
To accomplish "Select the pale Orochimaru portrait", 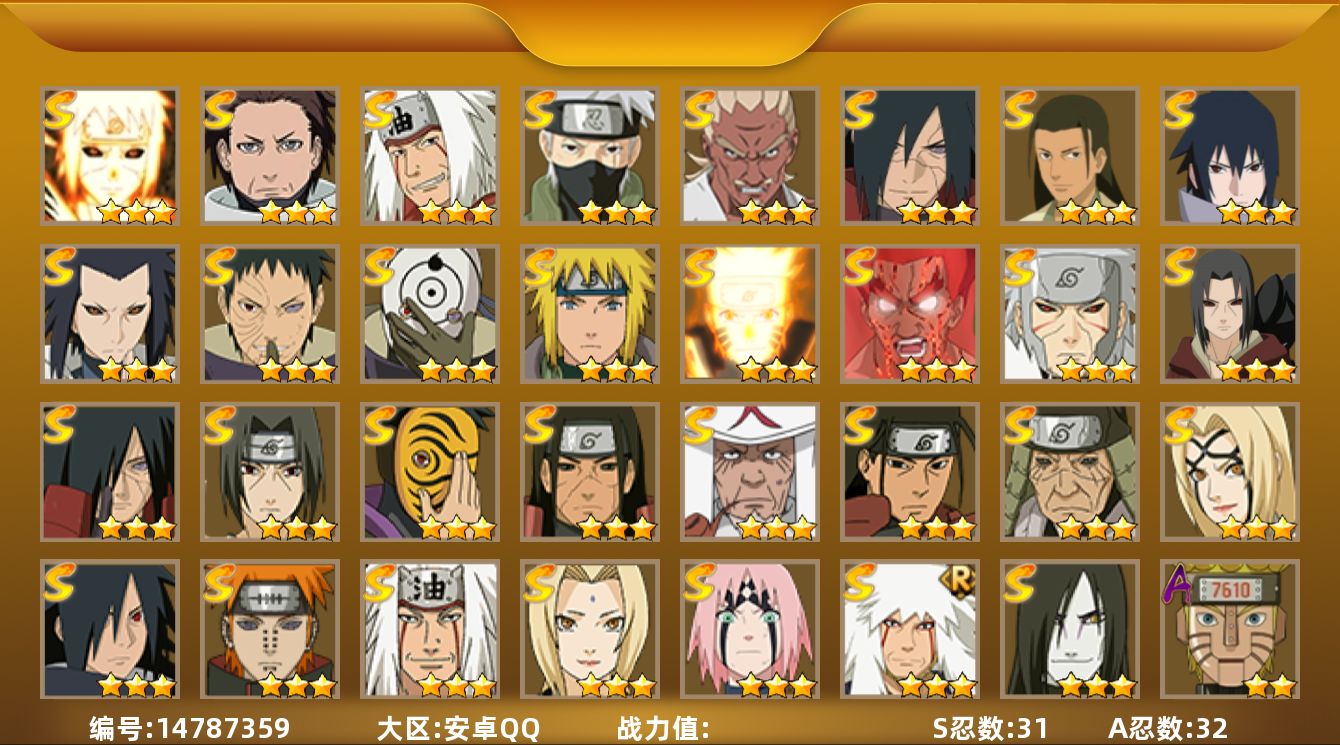I will (1069, 629).
